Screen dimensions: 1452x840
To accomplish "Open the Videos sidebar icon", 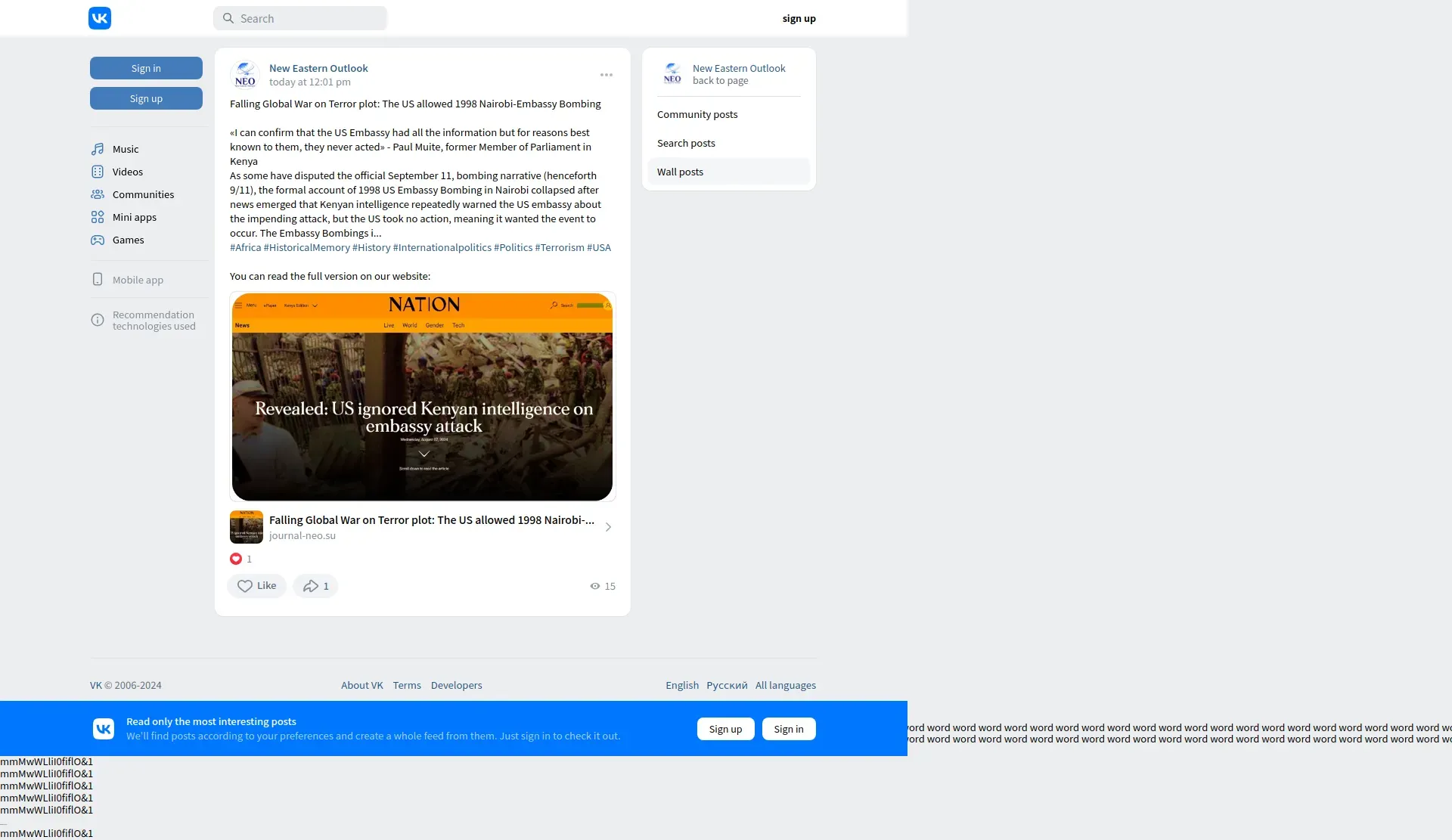I will click(x=98, y=172).
